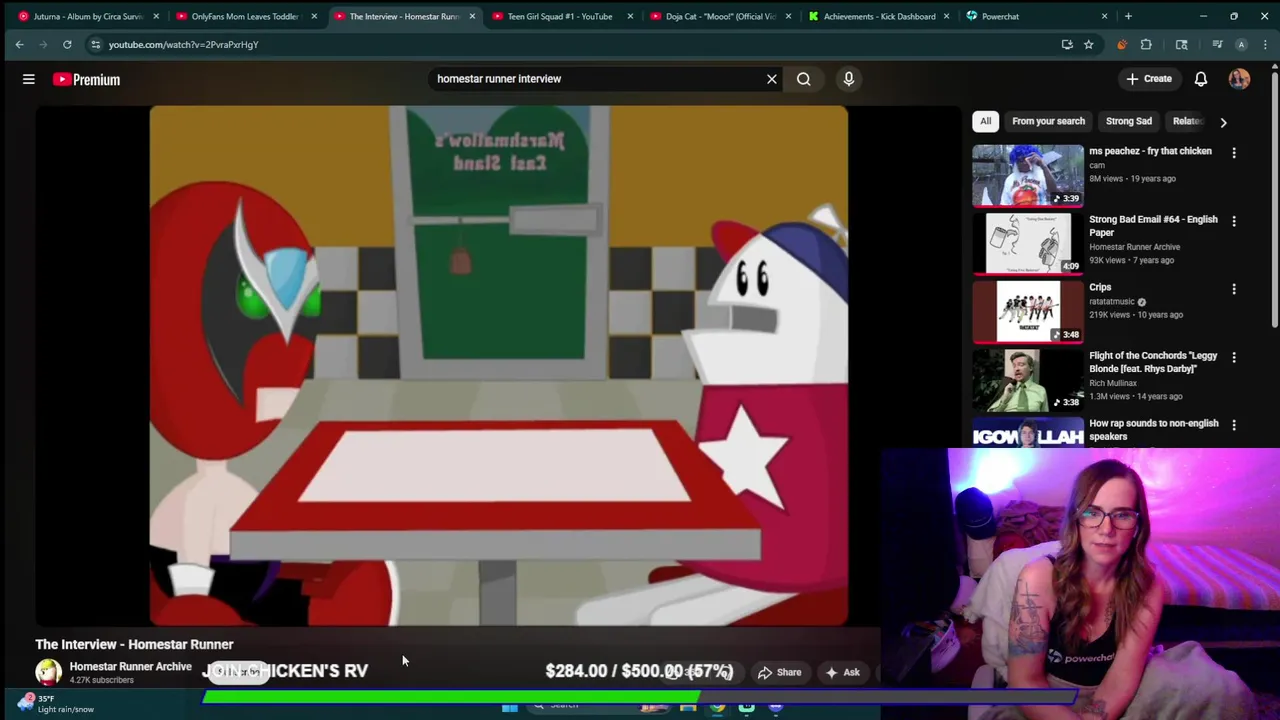Clear the search box with the X
This screenshot has height=720, width=1280.
coord(772,79)
